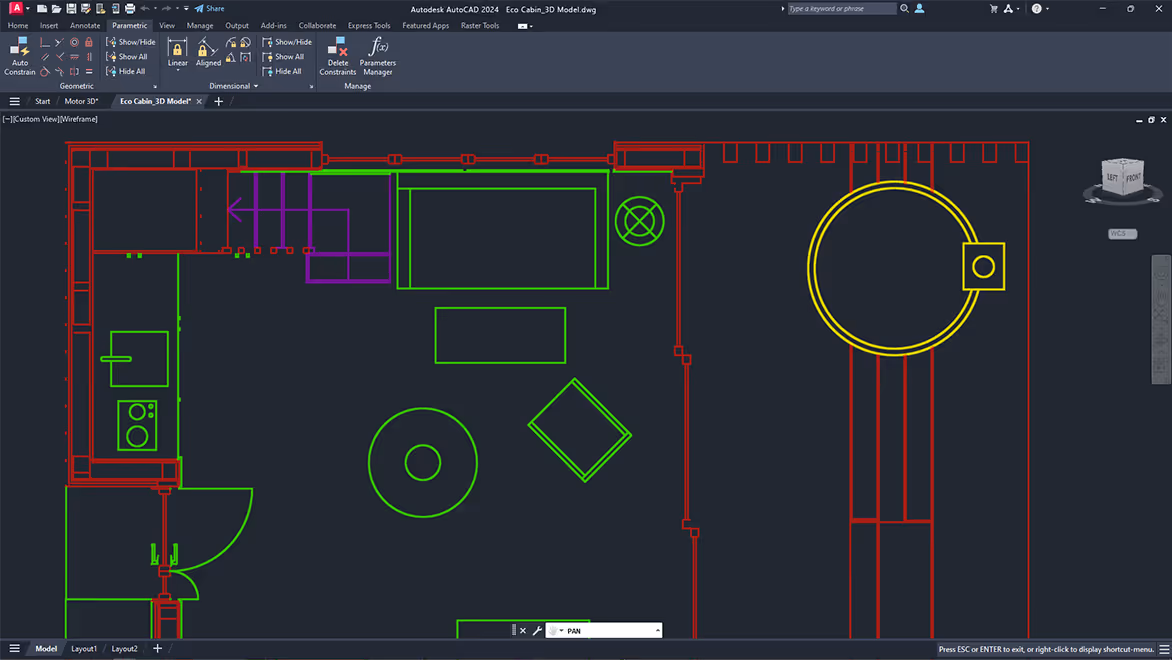Select the Radius dimensional constraint

pos(231,42)
